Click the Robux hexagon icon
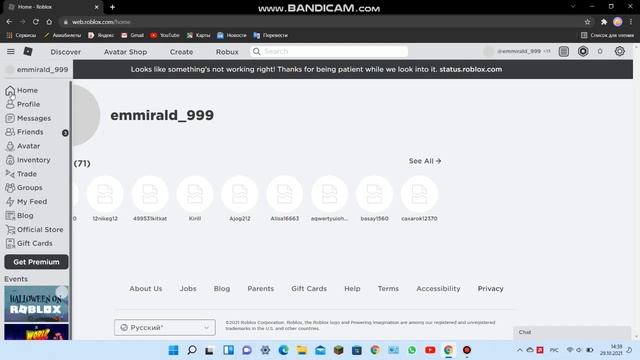The width and height of the screenshot is (640, 360). click(583, 51)
